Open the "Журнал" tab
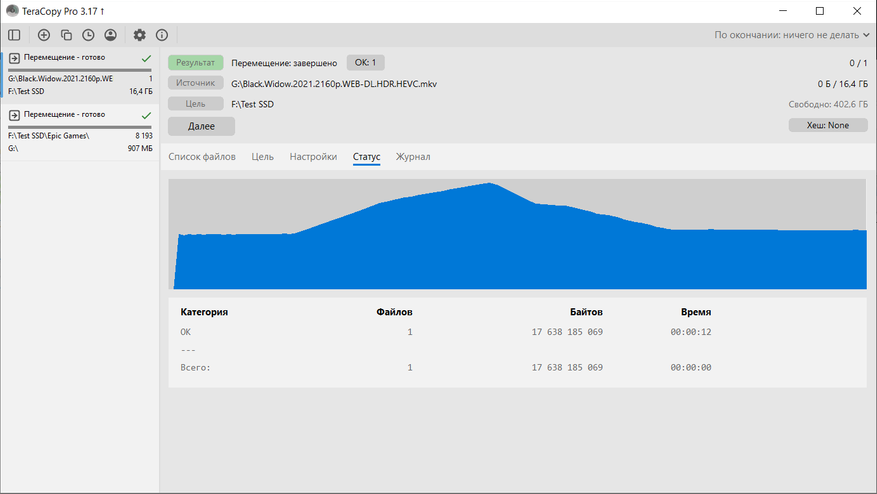This screenshot has width=877, height=494. [413, 157]
